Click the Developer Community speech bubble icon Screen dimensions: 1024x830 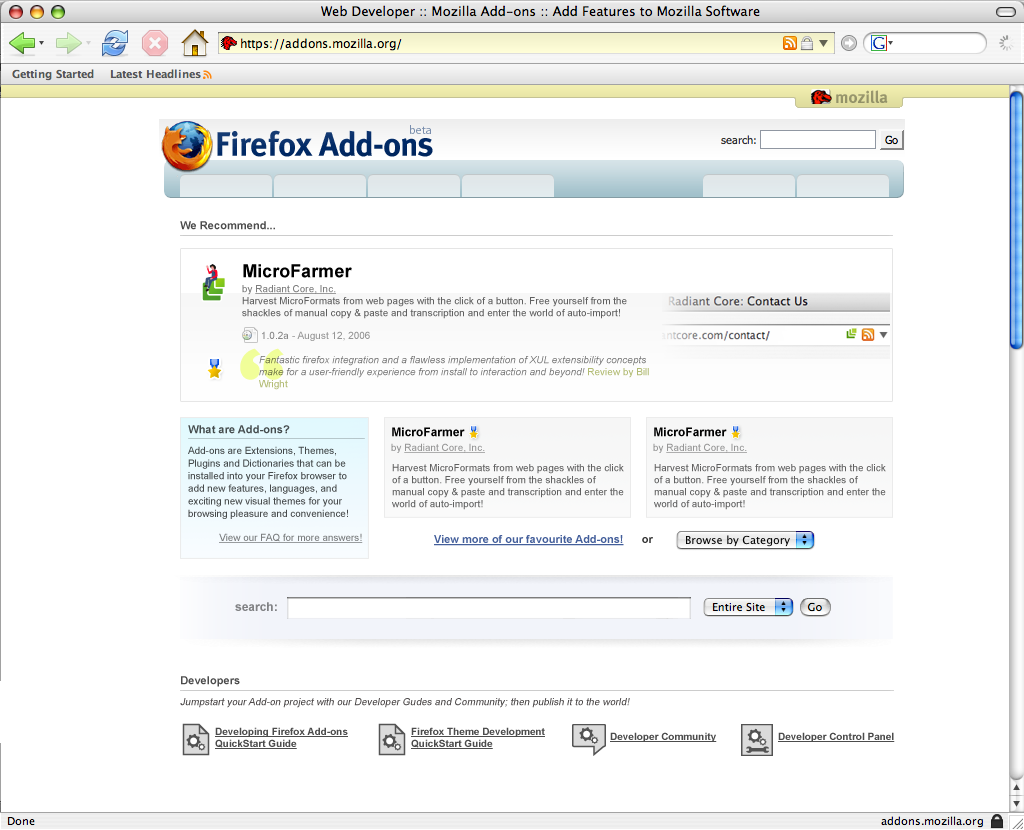(588, 739)
